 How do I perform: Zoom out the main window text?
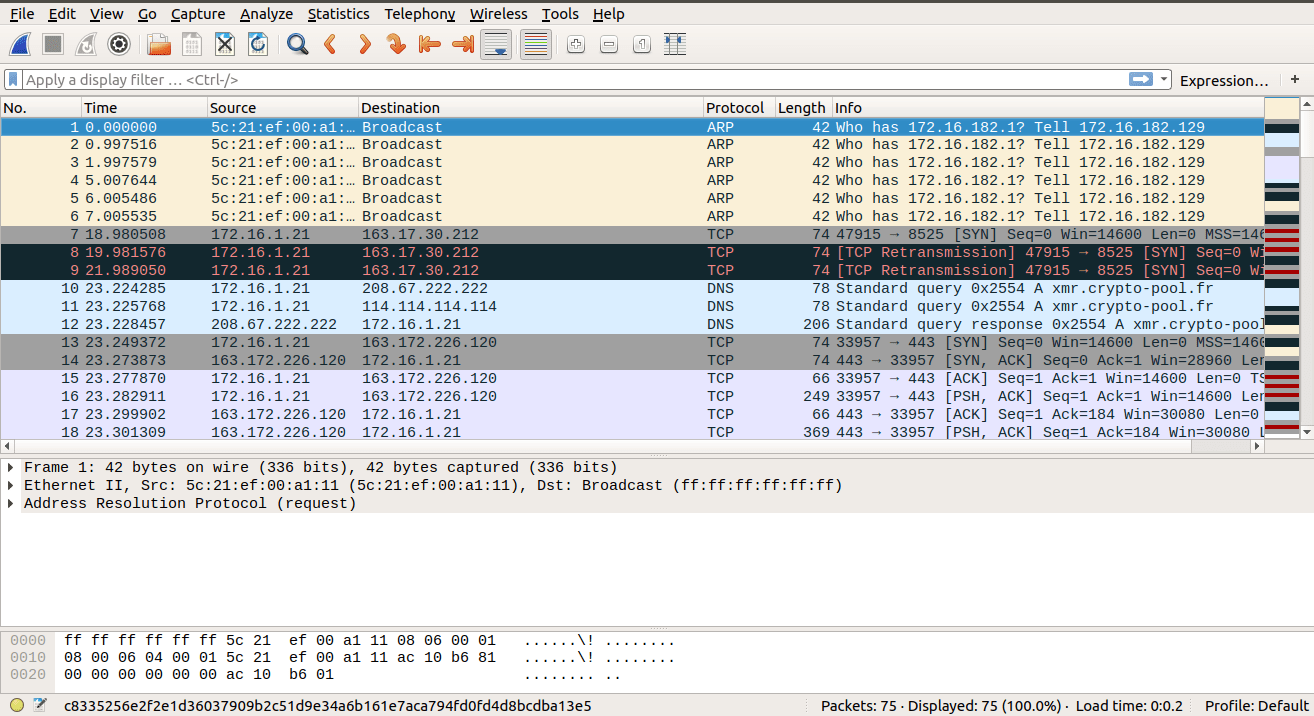coord(609,44)
